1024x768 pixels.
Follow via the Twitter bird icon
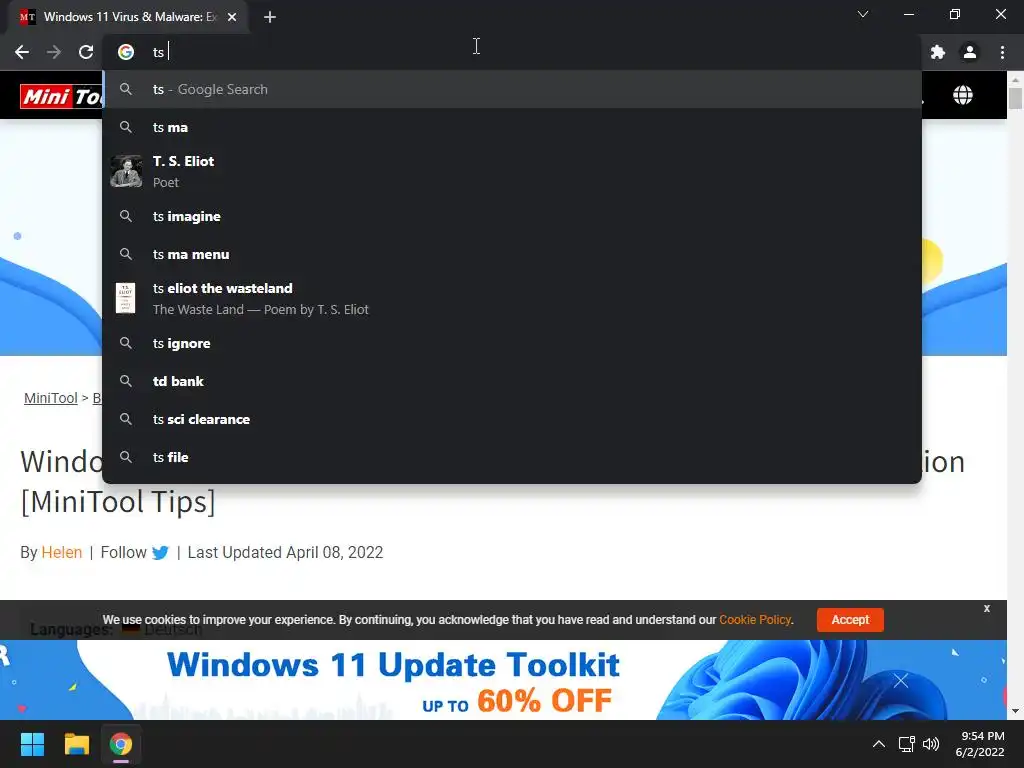160,553
